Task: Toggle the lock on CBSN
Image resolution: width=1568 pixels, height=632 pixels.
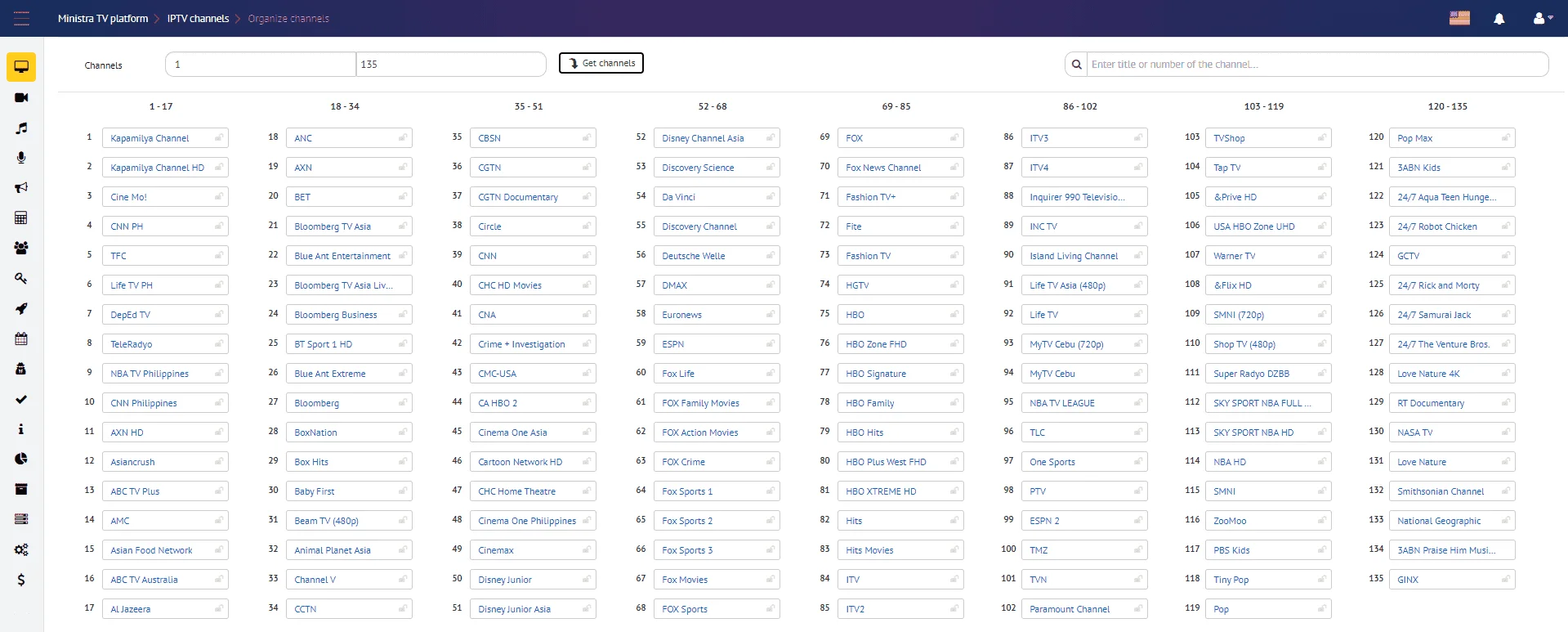Action: pos(587,137)
